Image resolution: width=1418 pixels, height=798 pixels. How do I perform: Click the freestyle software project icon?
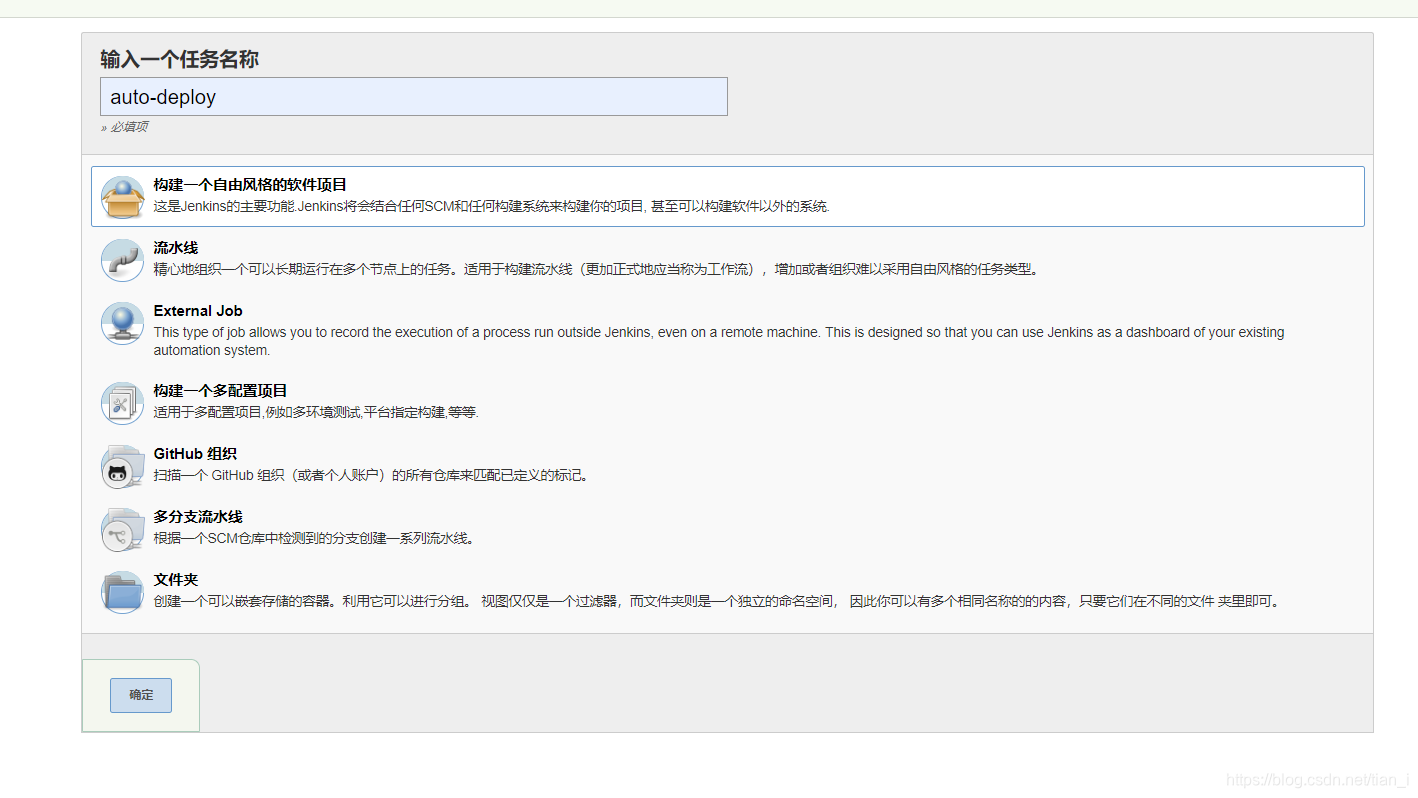[122, 197]
